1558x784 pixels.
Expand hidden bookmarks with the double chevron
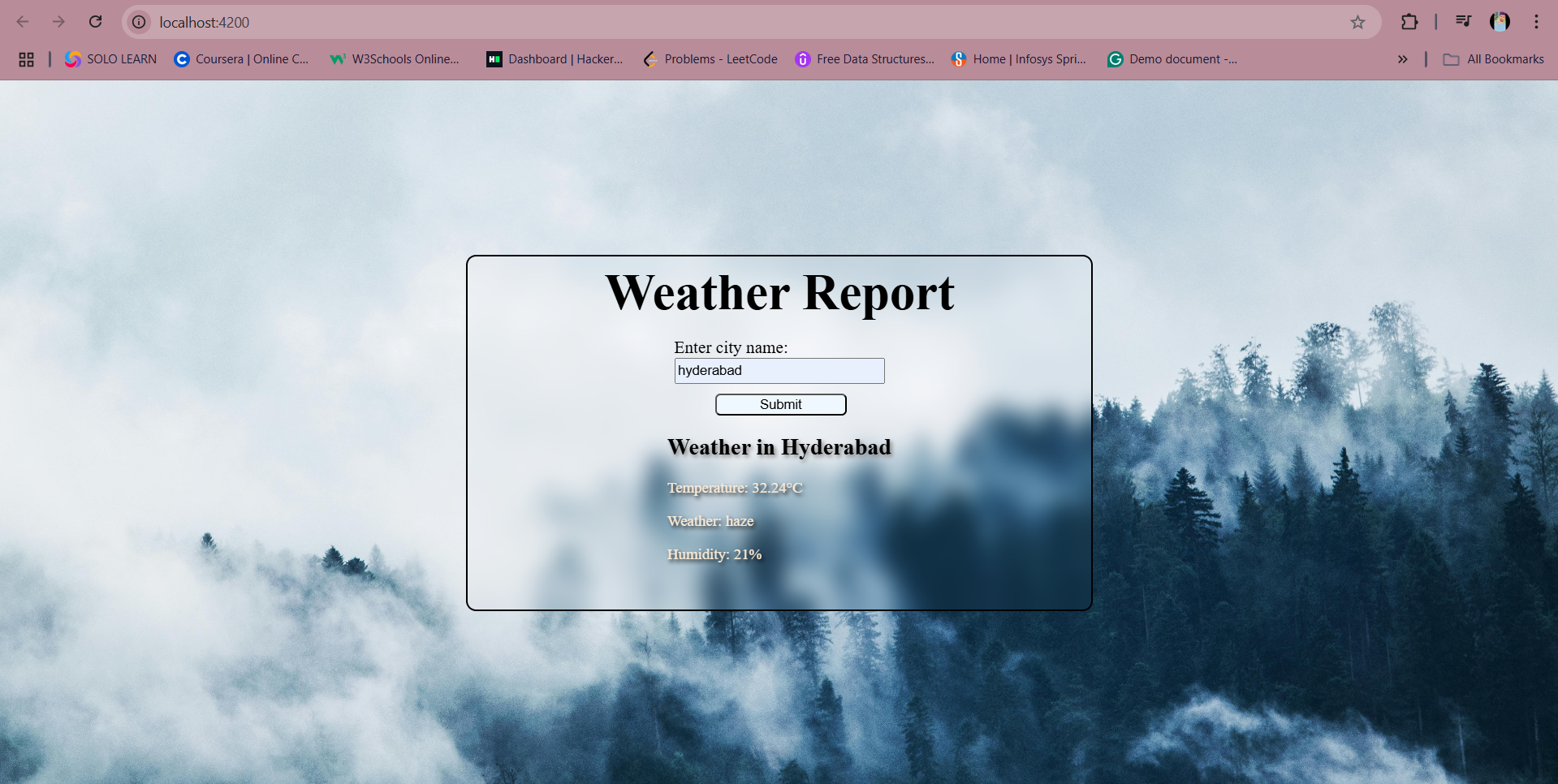click(1402, 59)
